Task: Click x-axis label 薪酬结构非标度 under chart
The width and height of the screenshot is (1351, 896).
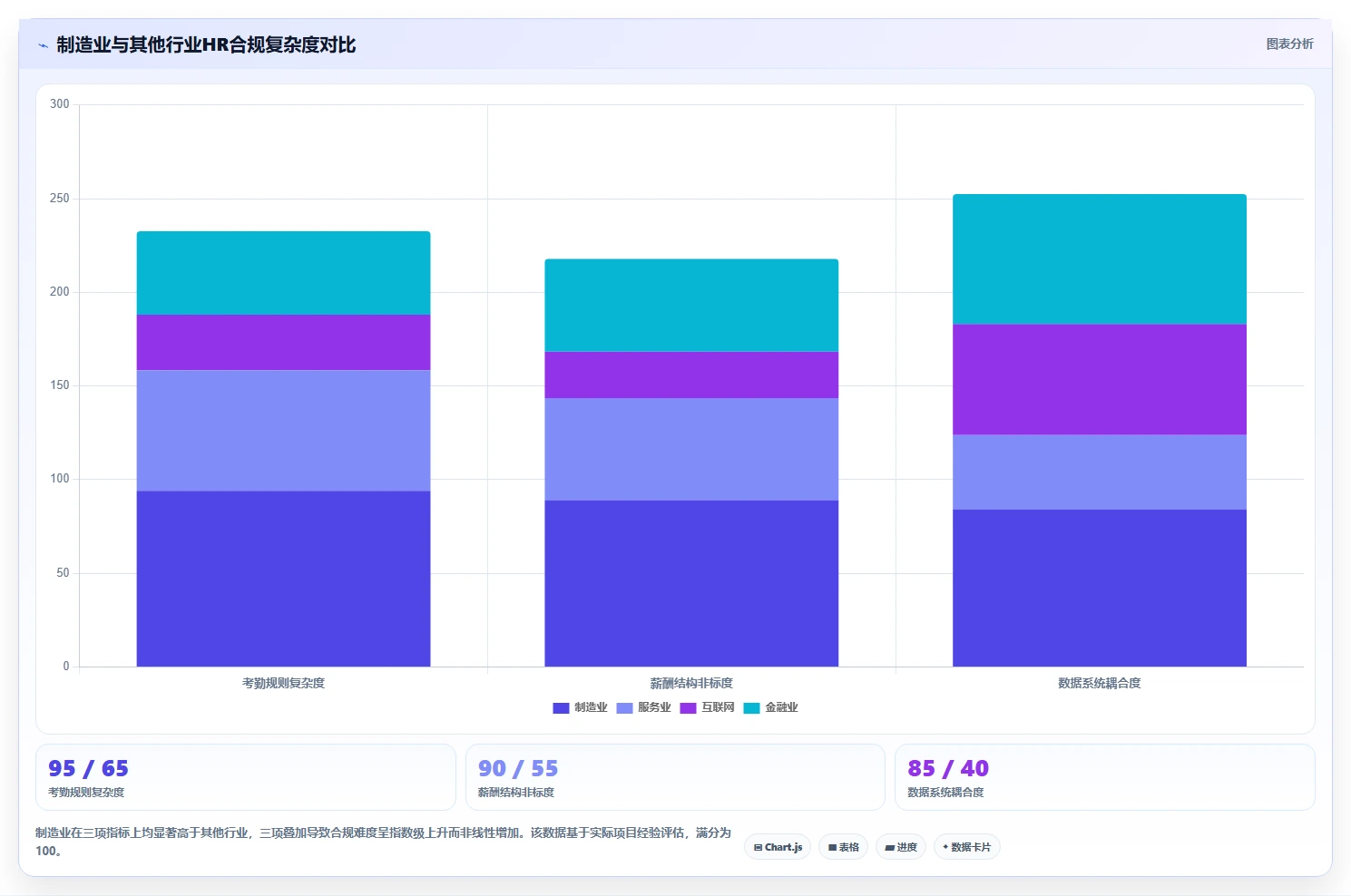Action: click(691, 683)
